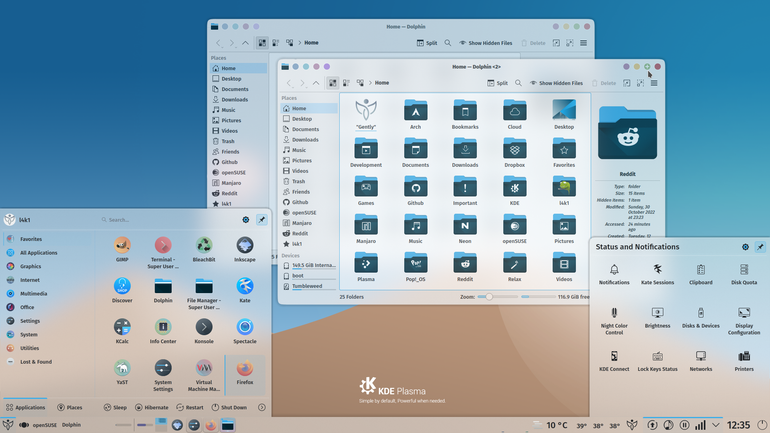Viewport: 770px width, 433px height.
Task: Open Konsole terminal from the launcher
Action: coord(204,330)
